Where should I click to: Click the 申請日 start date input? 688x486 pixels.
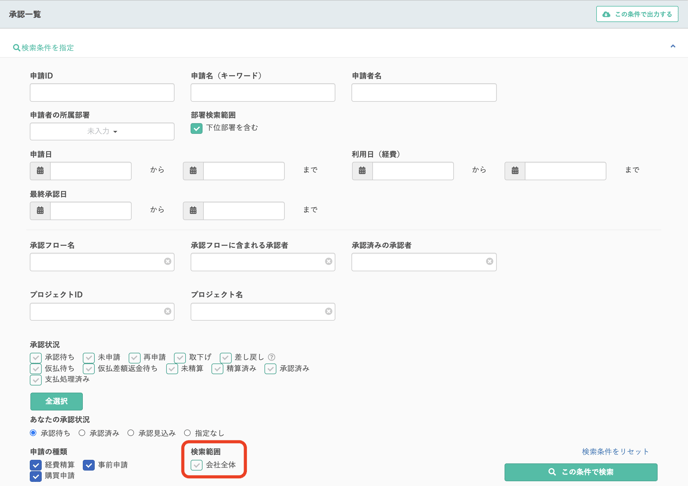click(91, 171)
